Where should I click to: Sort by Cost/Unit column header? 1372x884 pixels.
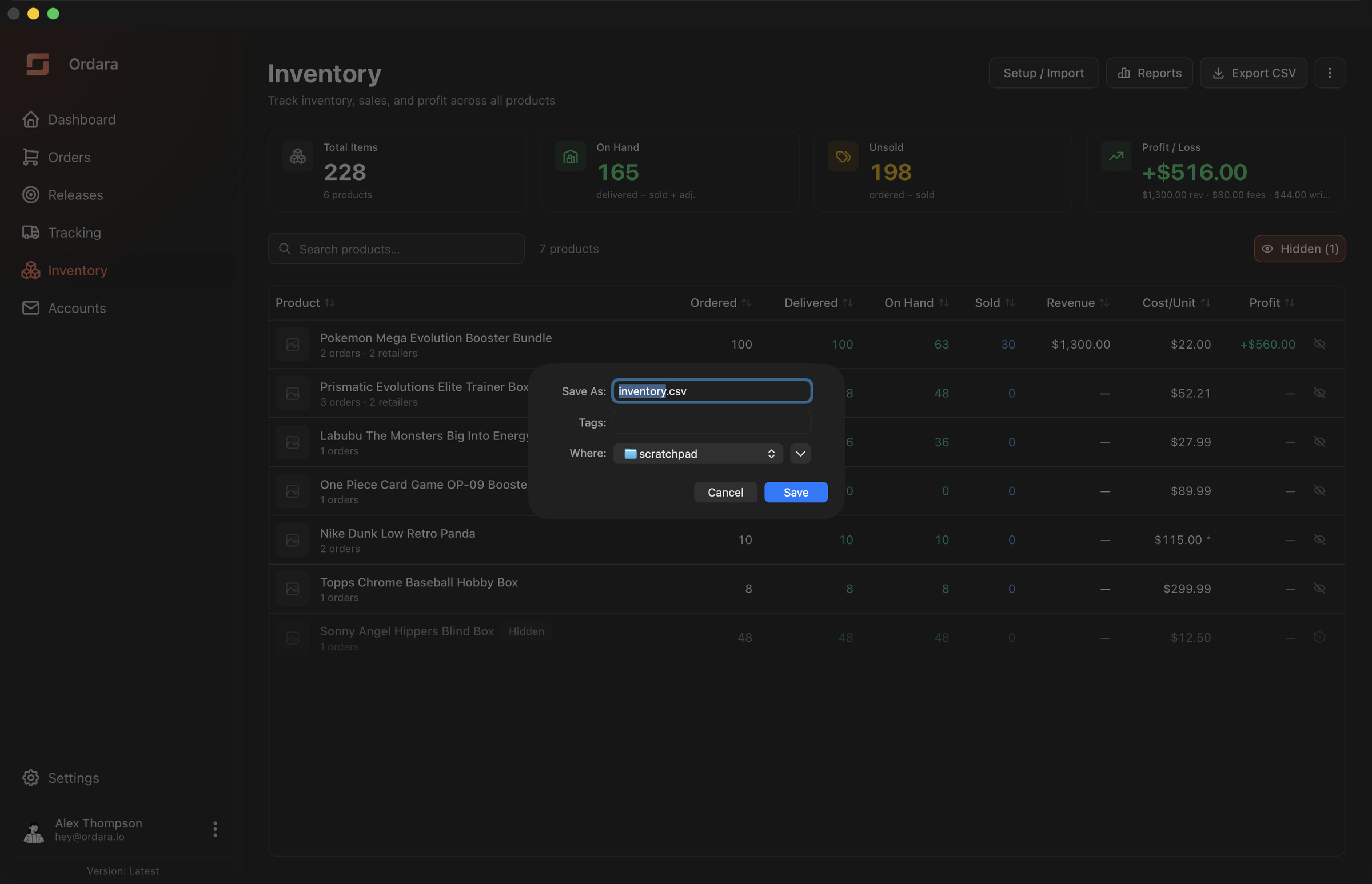pyautogui.click(x=1176, y=302)
